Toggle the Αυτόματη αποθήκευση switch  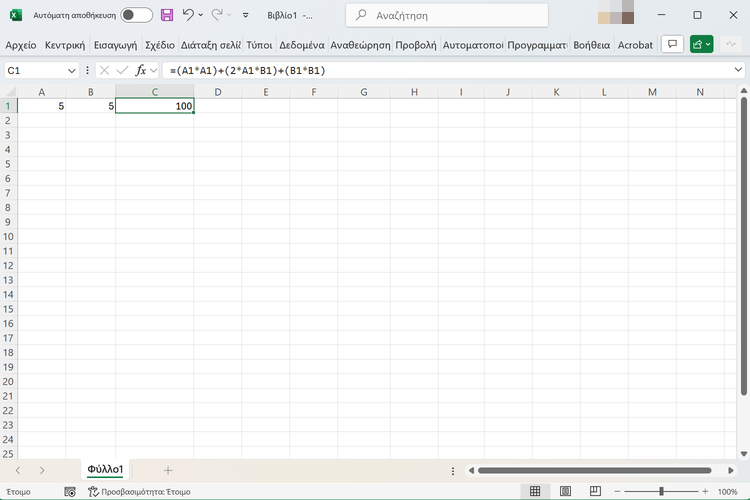point(136,15)
